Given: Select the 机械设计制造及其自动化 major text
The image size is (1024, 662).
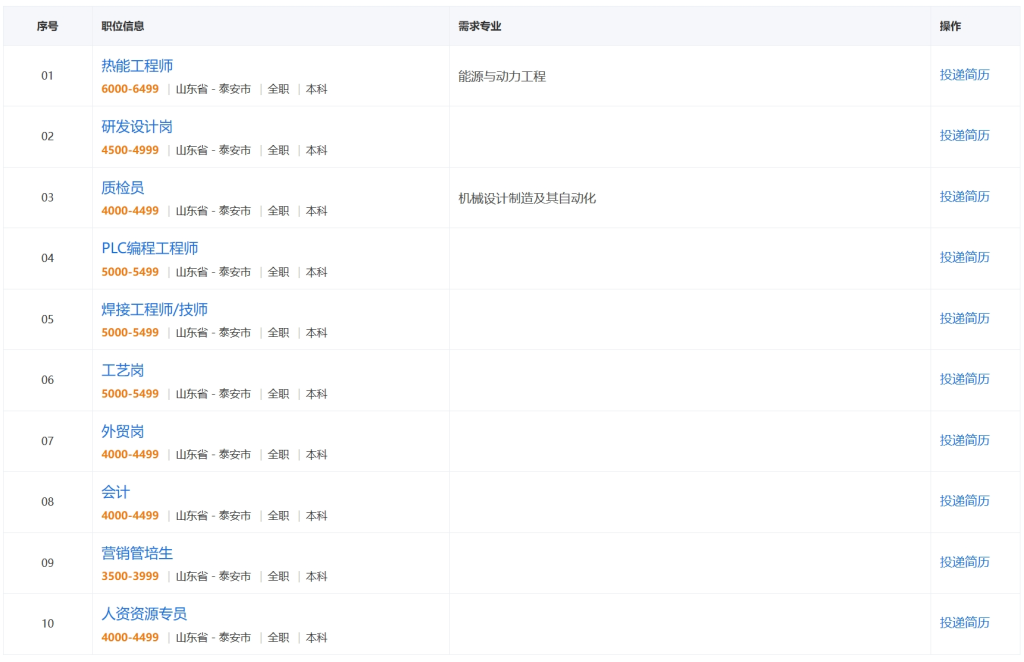Looking at the screenshot, I should [x=527, y=198].
